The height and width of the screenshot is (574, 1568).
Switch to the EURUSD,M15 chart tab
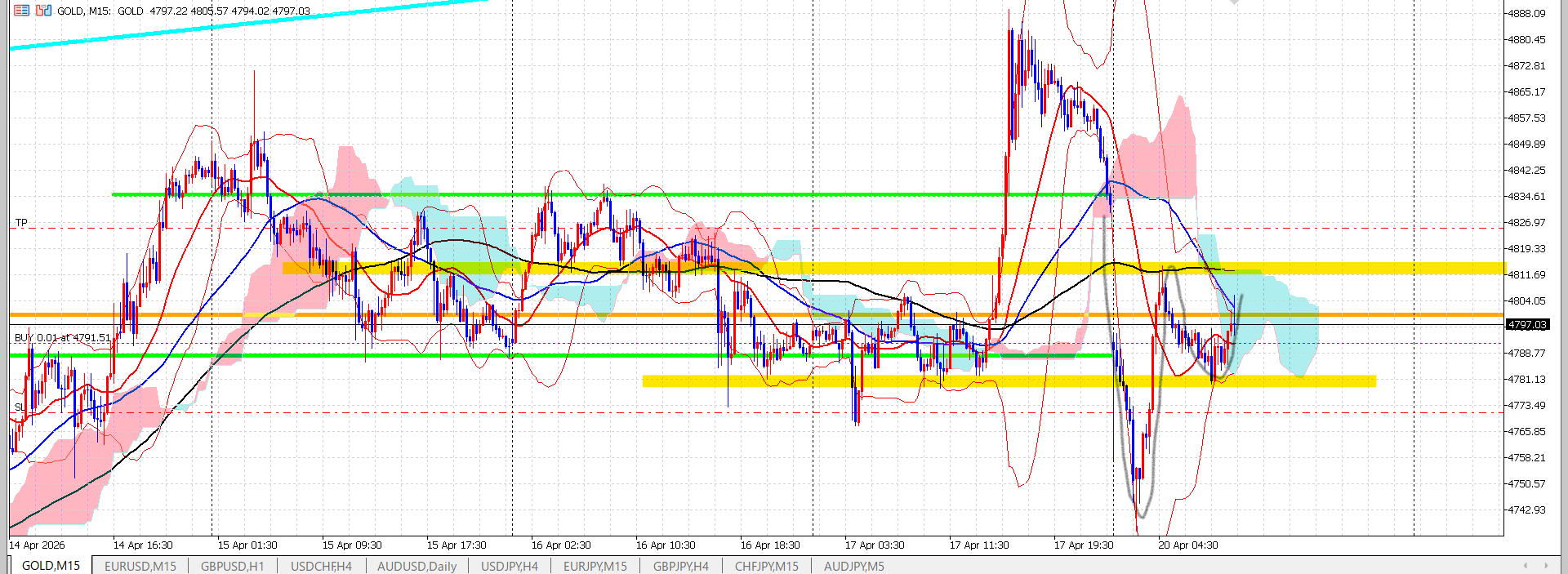(140, 566)
